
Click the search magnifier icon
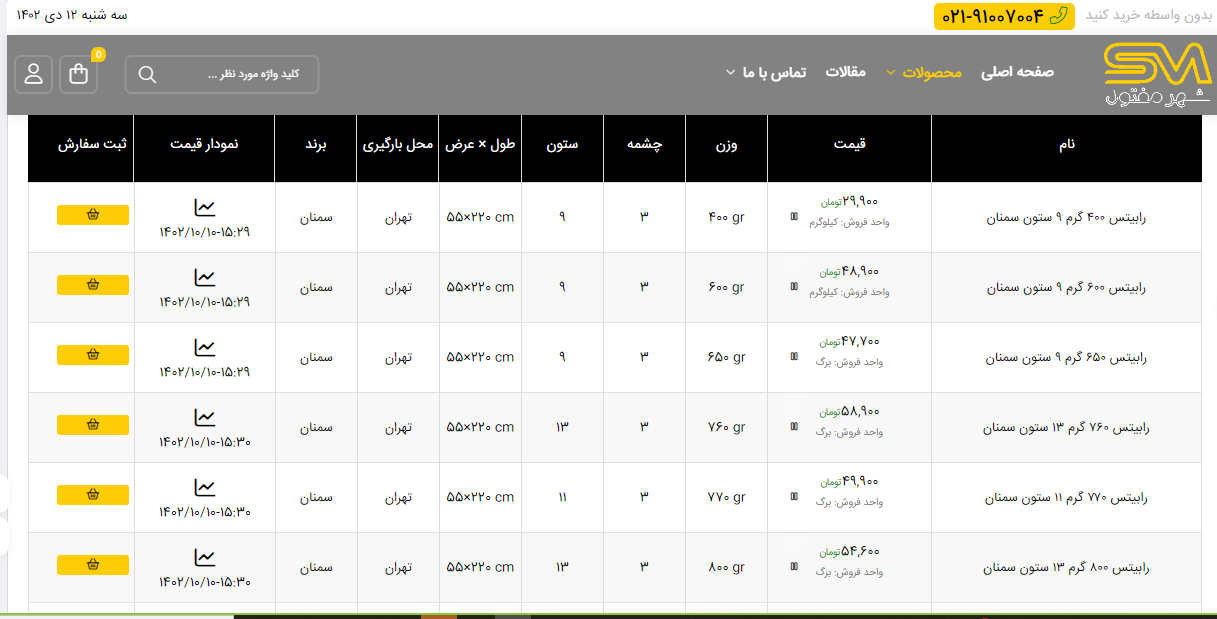(147, 75)
